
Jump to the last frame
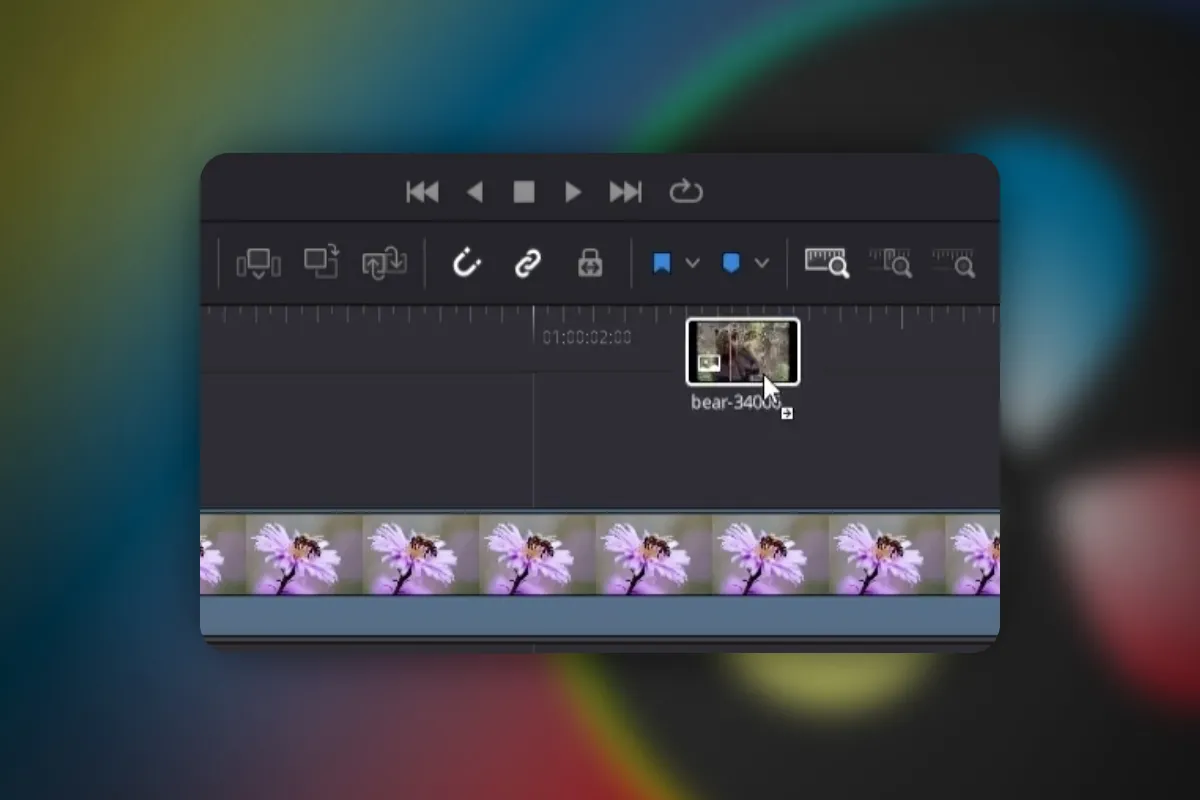click(626, 192)
